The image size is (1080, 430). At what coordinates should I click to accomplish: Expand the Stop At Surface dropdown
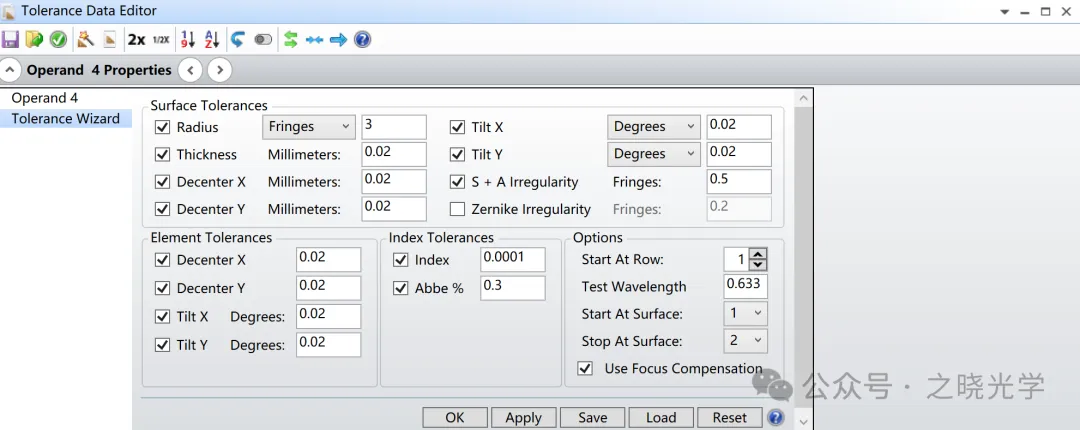(745, 341)
